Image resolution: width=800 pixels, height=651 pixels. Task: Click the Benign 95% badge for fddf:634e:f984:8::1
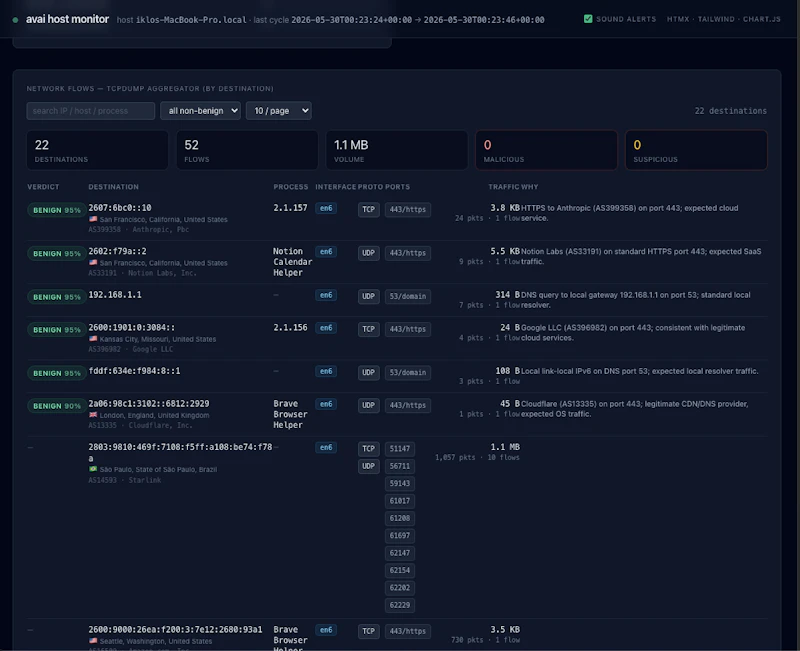[x=57, y=373]
